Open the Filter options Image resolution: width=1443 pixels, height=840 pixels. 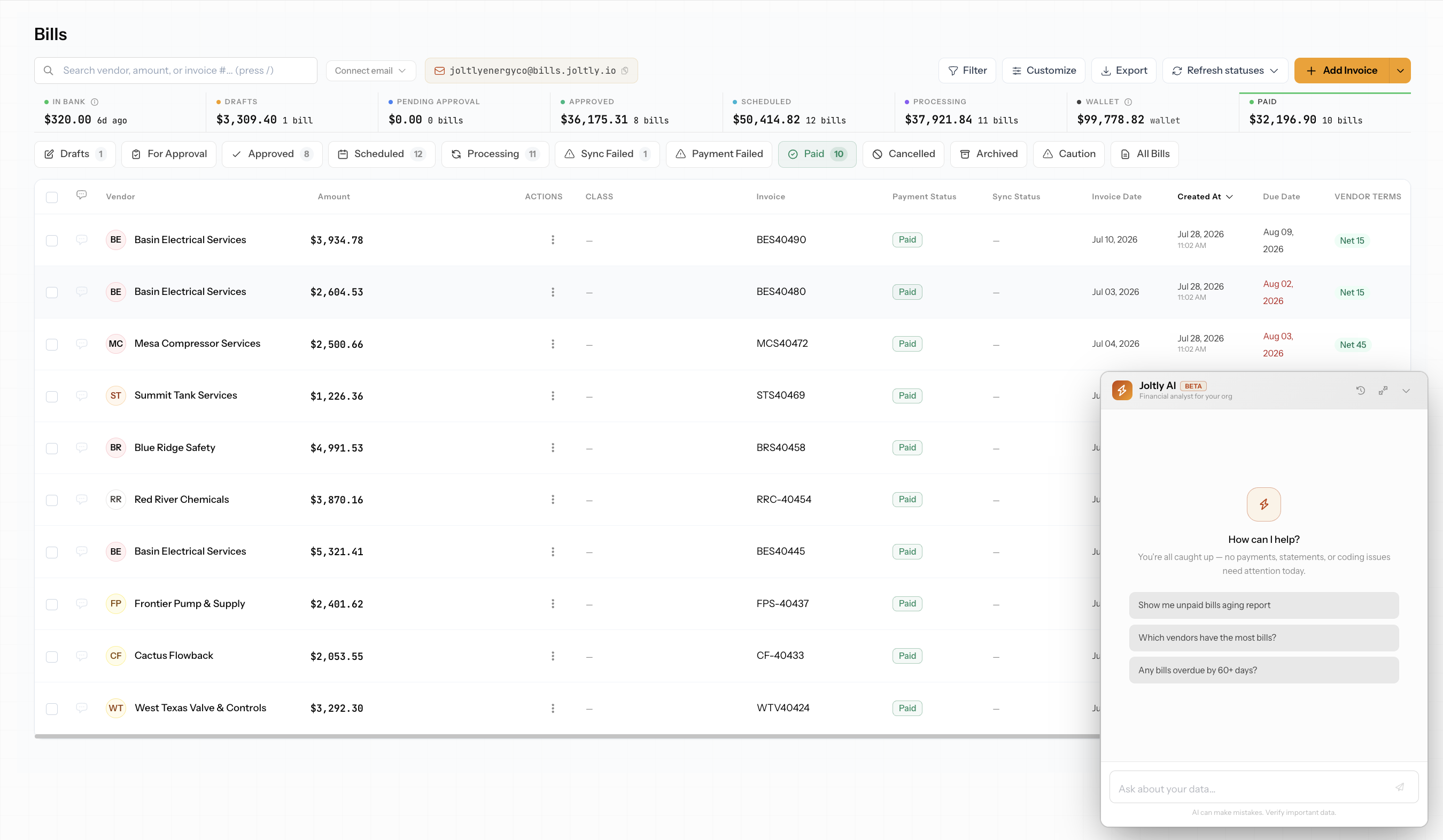click(x=967, y=71)
